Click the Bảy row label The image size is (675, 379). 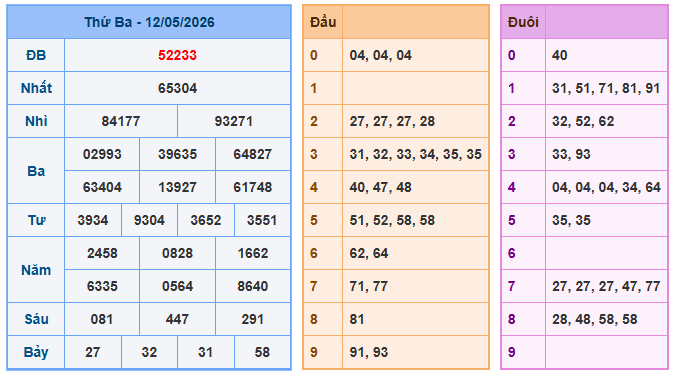coord(36,352)
